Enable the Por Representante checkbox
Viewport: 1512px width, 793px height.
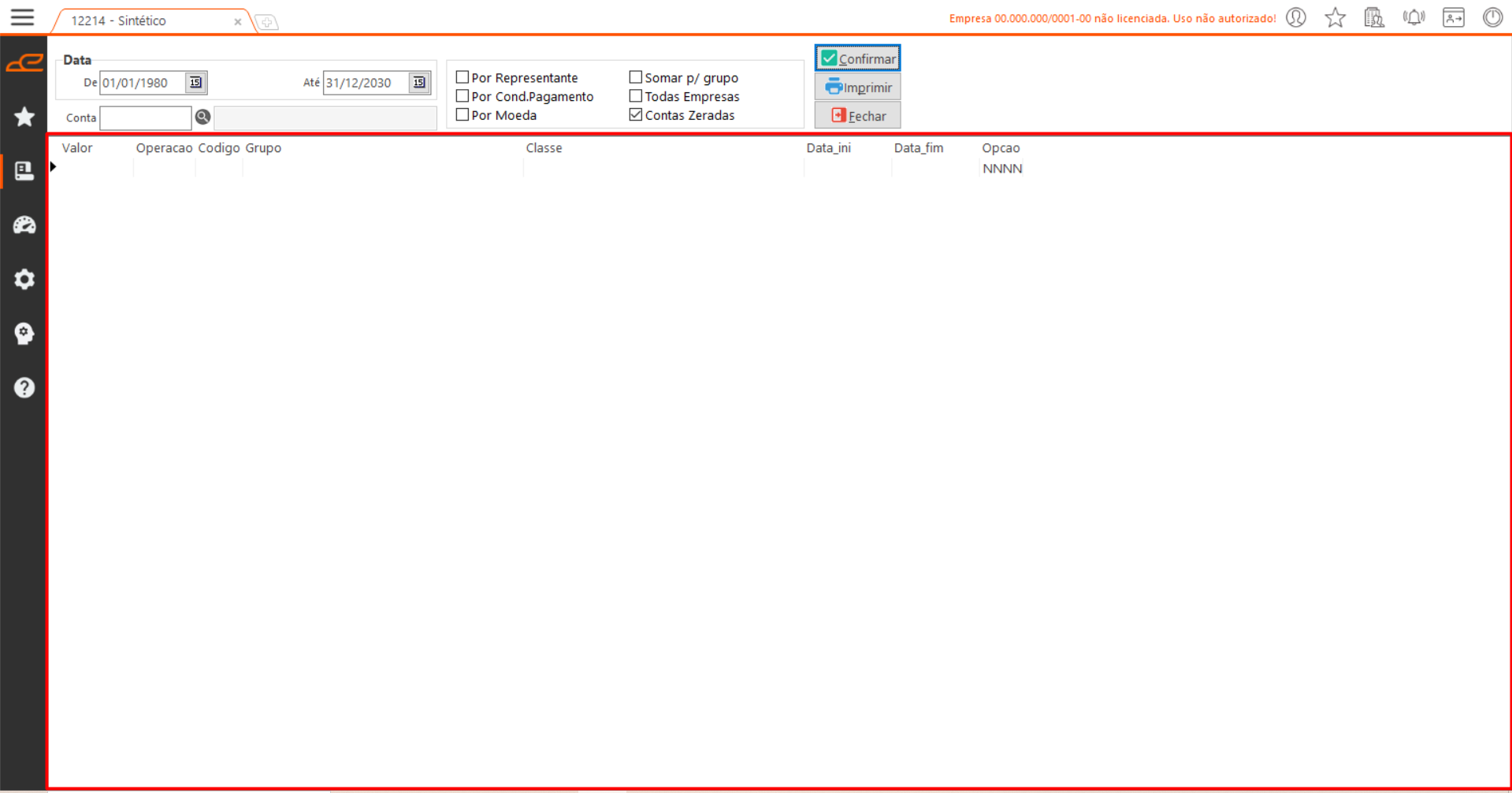(x=463, y=77)
